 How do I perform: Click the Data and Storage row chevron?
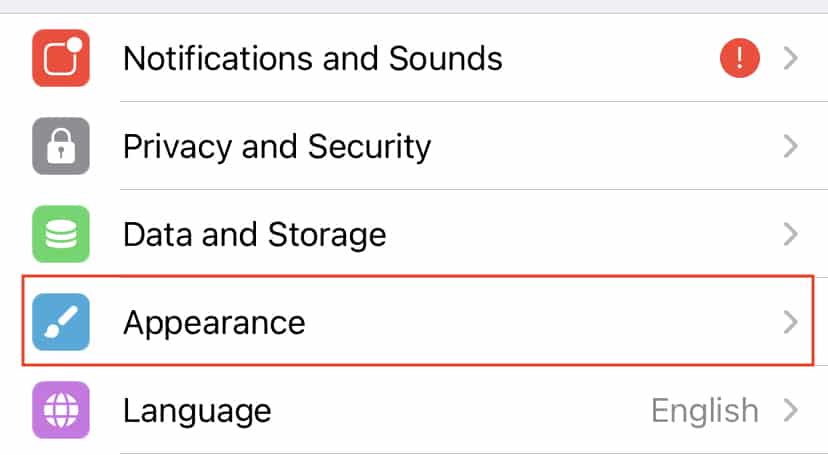(x=791, y=234)
